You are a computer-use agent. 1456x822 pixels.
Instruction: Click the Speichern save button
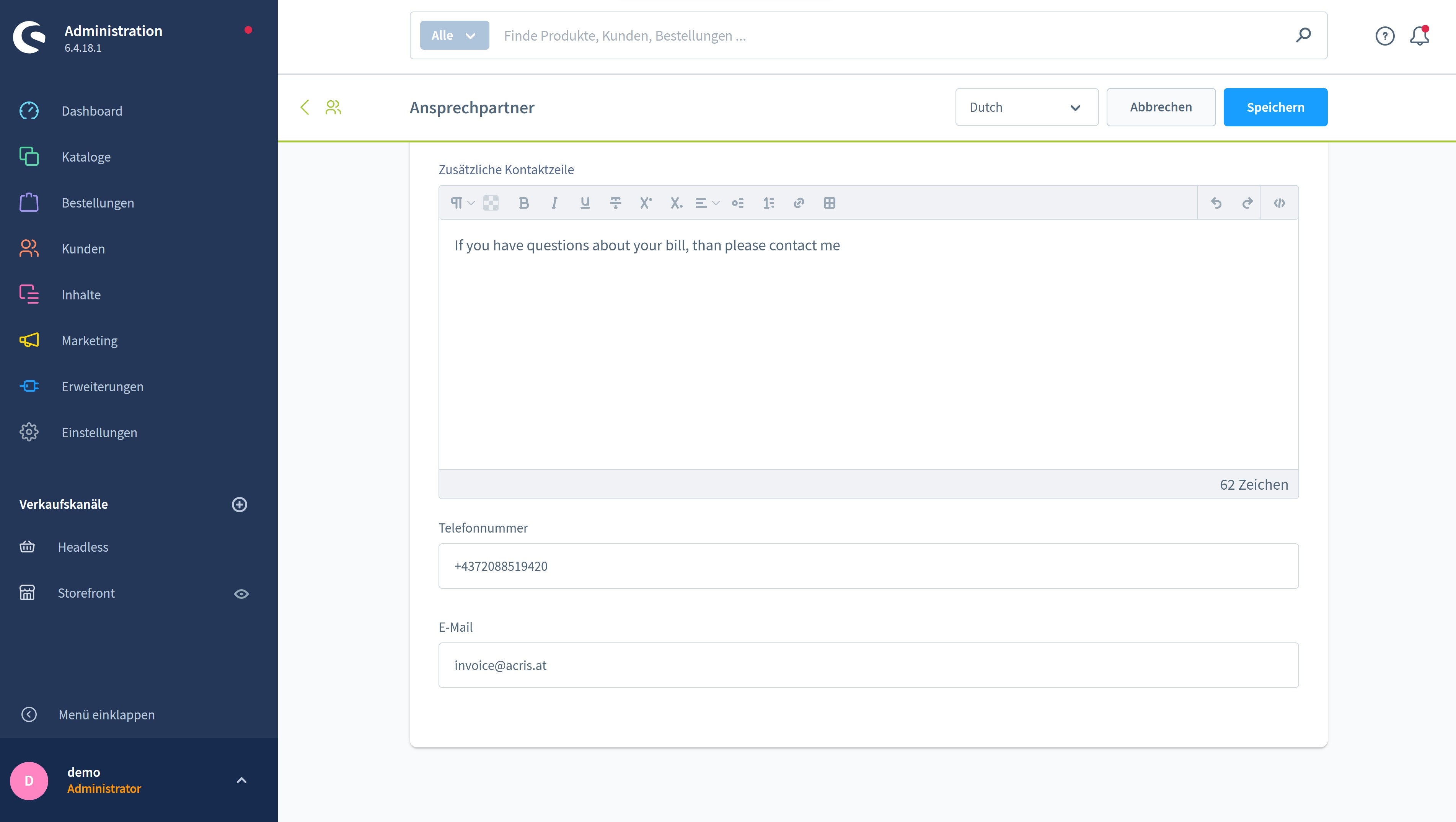click(1275, 107)
